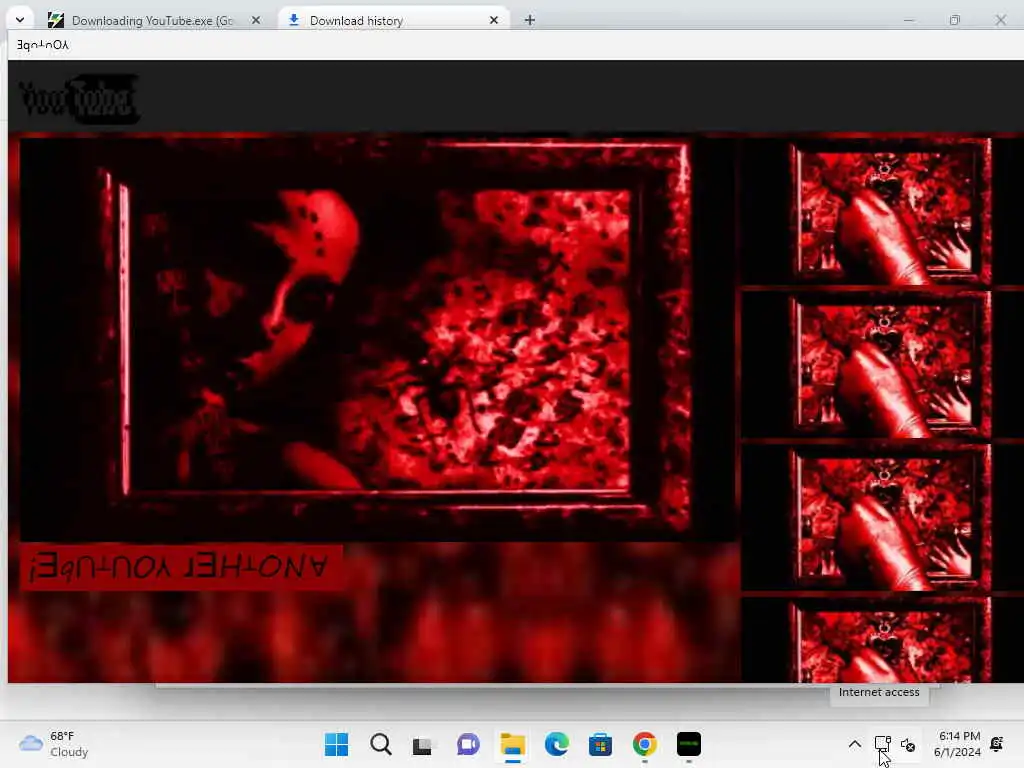Minimize the browser window

coord(908,20)
